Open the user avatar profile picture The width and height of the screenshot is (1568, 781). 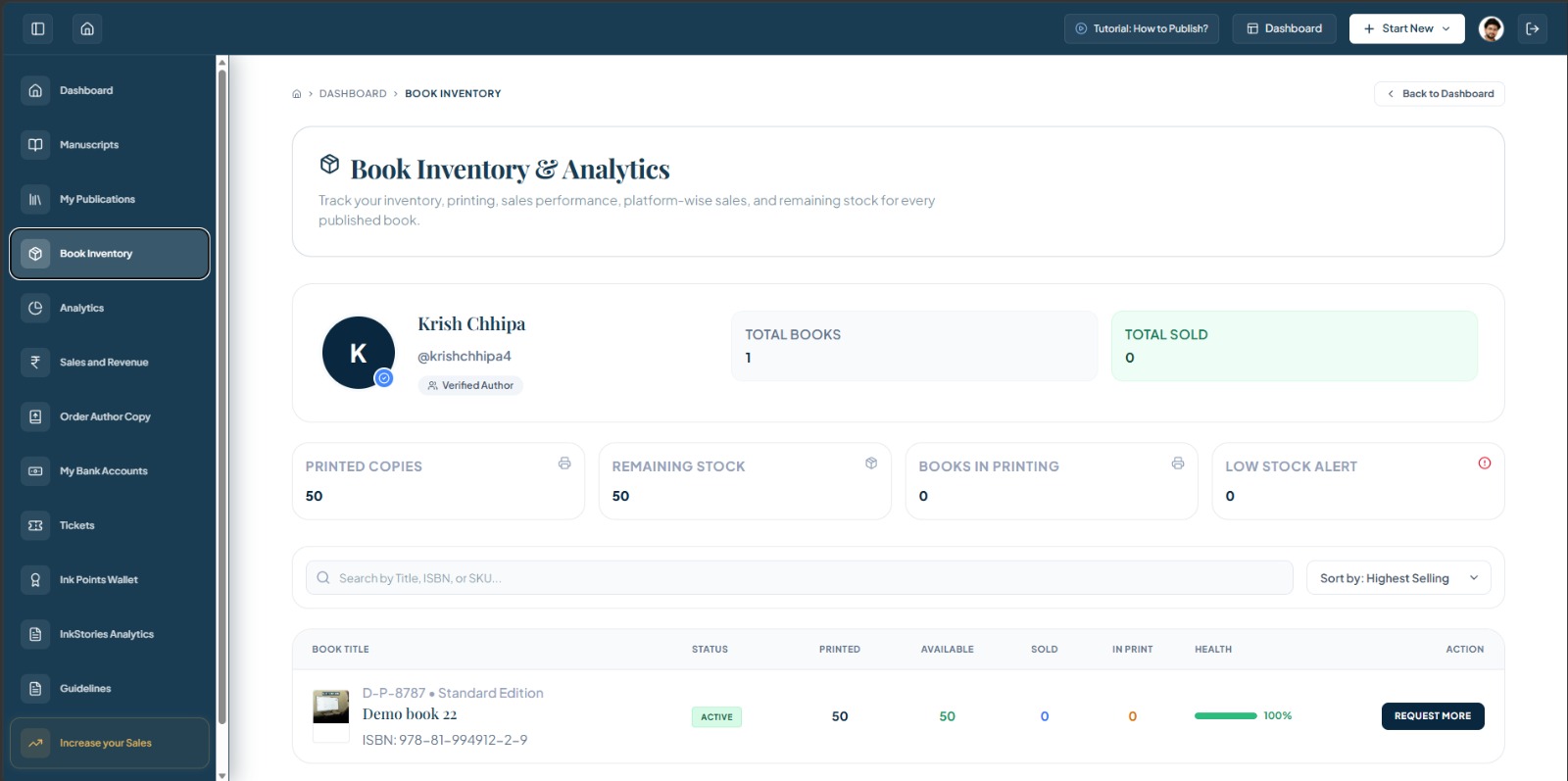[1492, 28]
